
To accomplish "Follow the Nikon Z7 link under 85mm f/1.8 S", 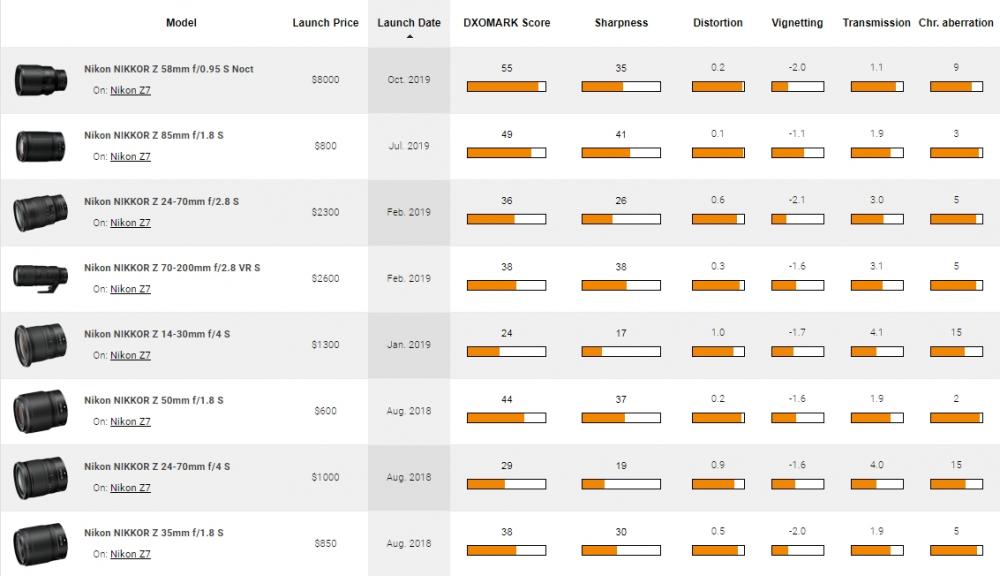I will (130, 157).
